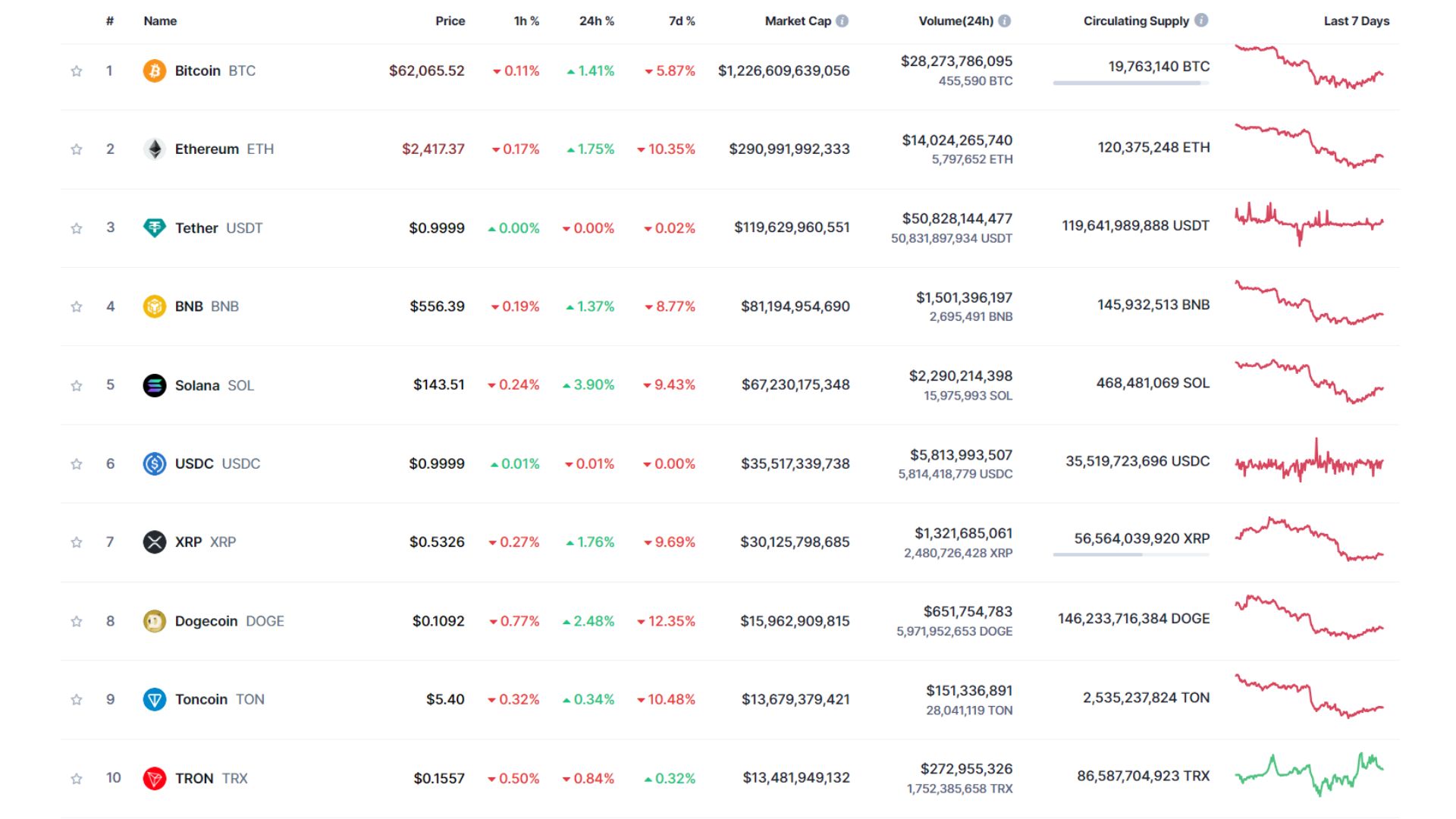Select the TRON red logo icon
The width and height of the screenshot is (1456, 819).
155,777
